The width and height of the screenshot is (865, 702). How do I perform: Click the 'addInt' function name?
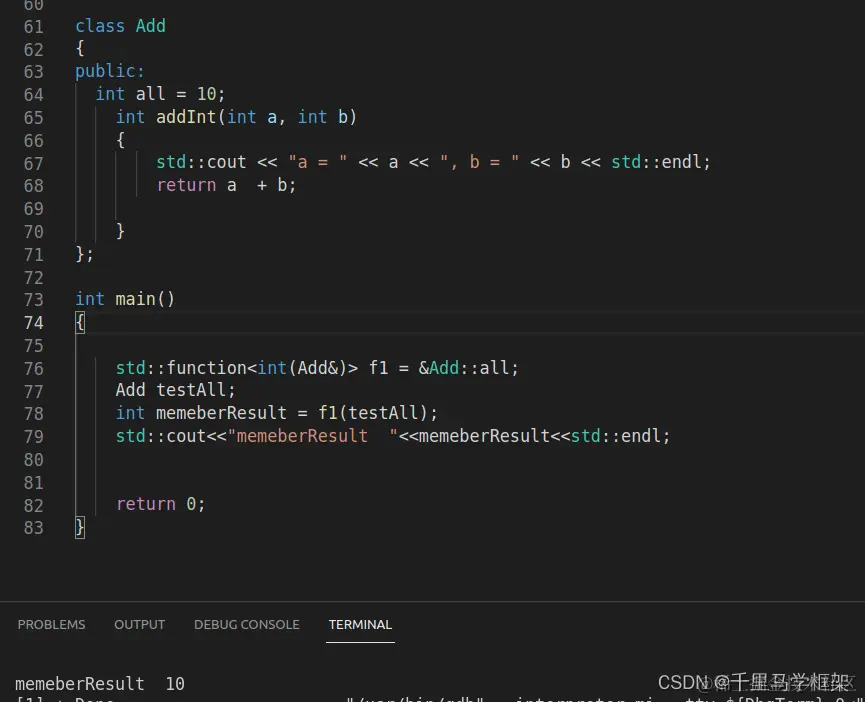(x=186, y=117)
